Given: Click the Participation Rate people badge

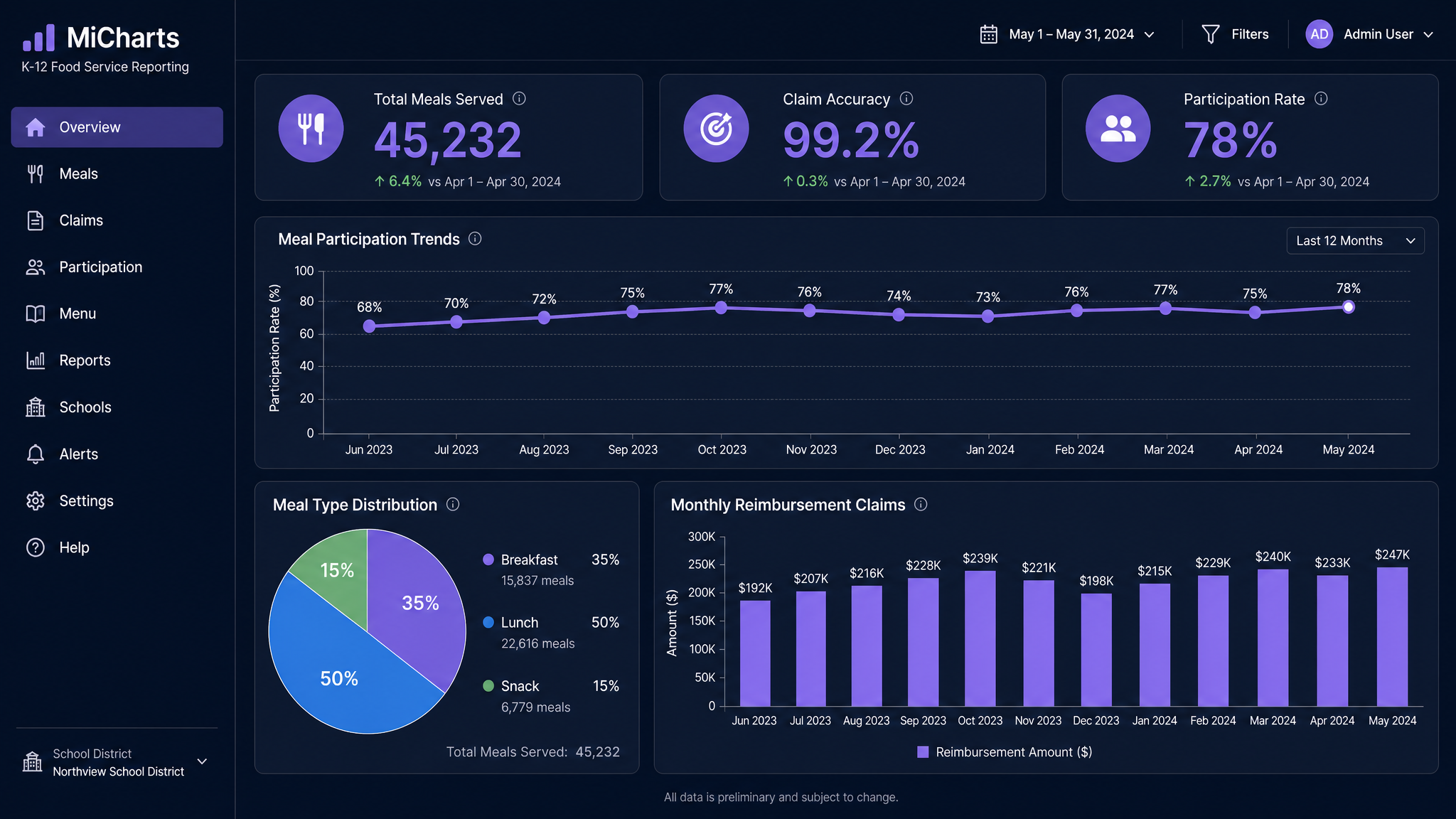Looking at the screenshot, I should [x=1118, y=129].
